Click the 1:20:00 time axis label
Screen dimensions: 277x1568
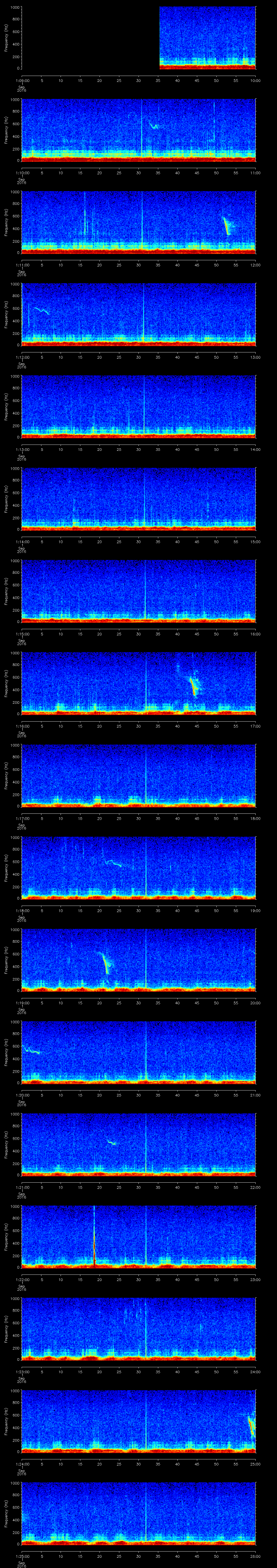pyautogui.click(x=22, y=1095)
